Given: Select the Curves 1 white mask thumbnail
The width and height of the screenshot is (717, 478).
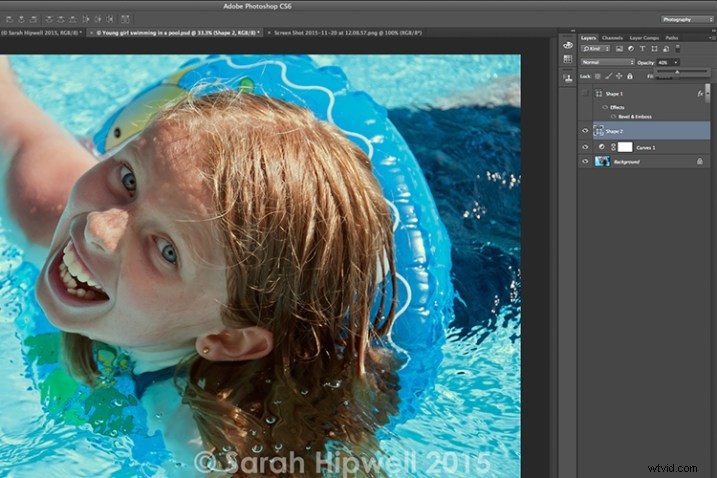Looking at the screenshot, I should pos(625,147).
